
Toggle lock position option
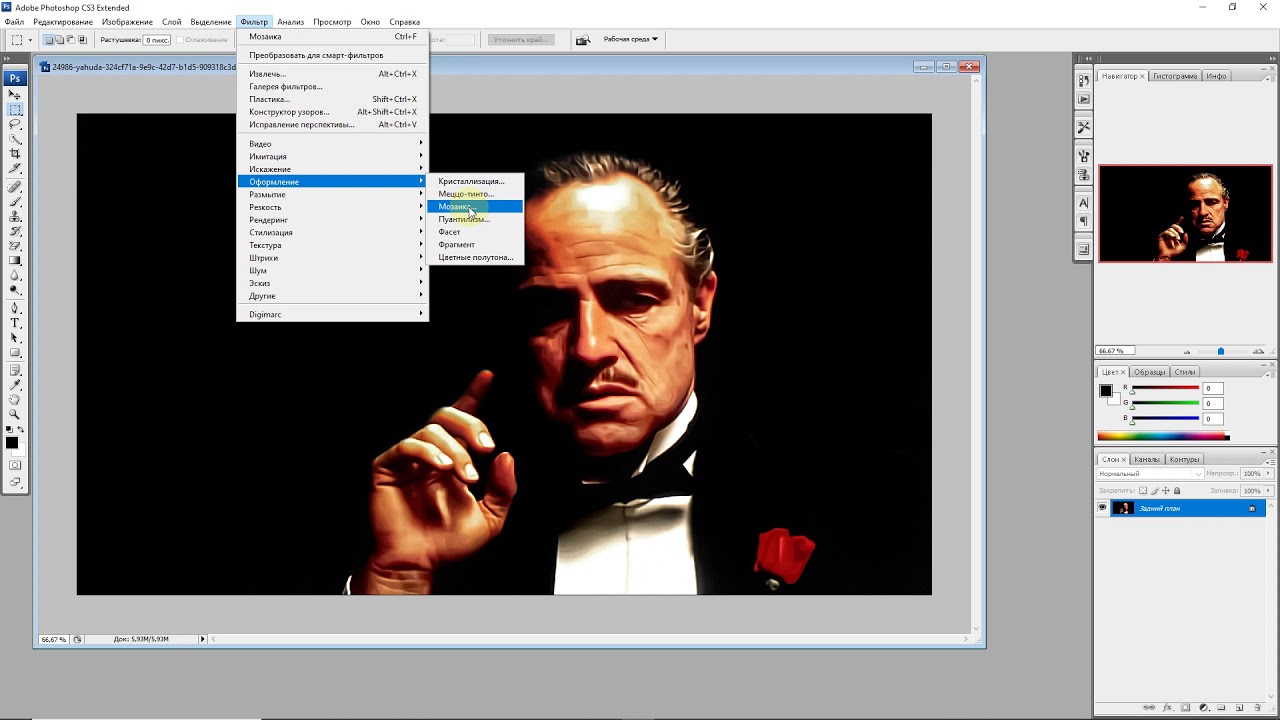click(x=1165, y=490)
